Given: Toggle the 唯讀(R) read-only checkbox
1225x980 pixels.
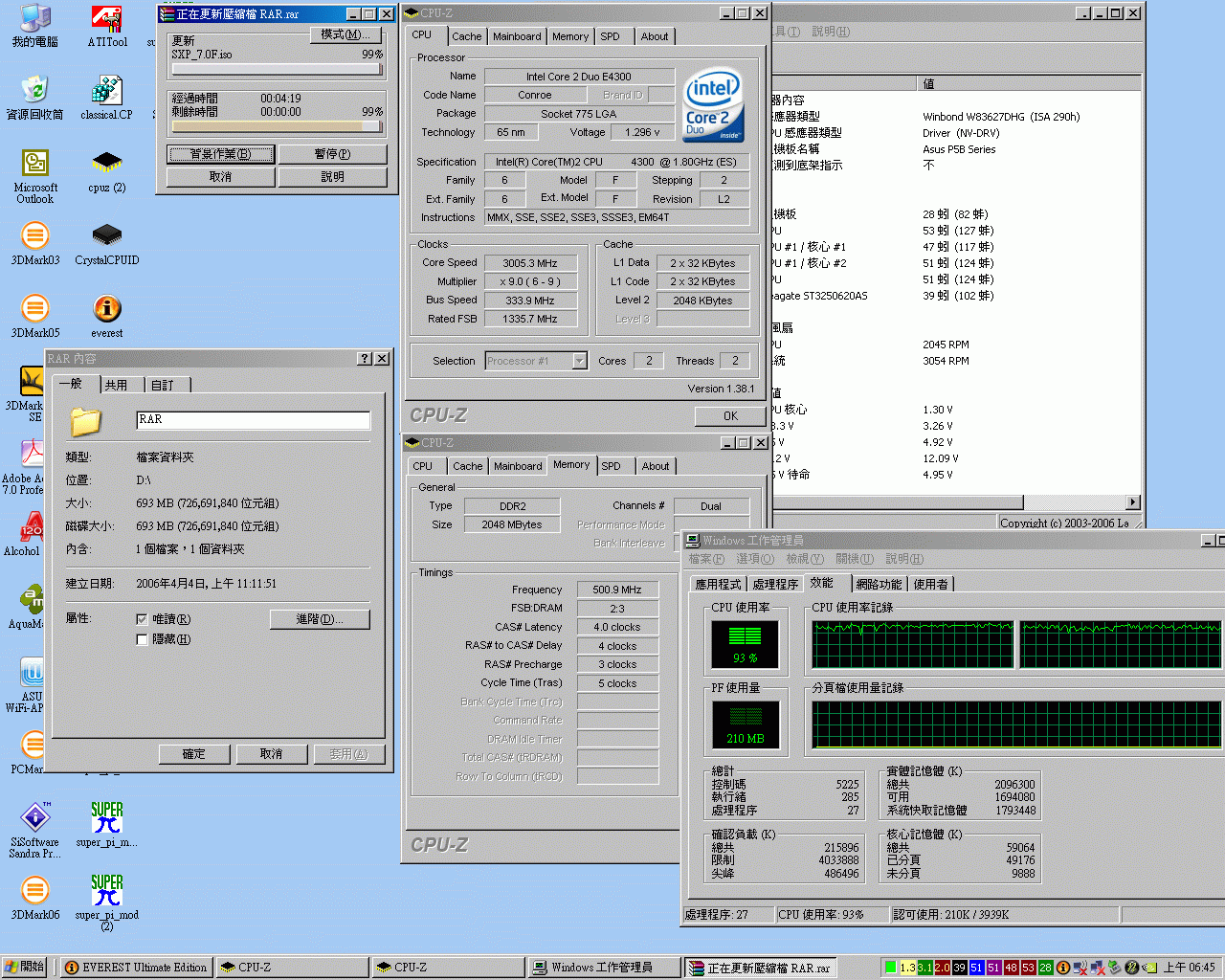Looking at the screenshot, I should click(x=142, y=619).
